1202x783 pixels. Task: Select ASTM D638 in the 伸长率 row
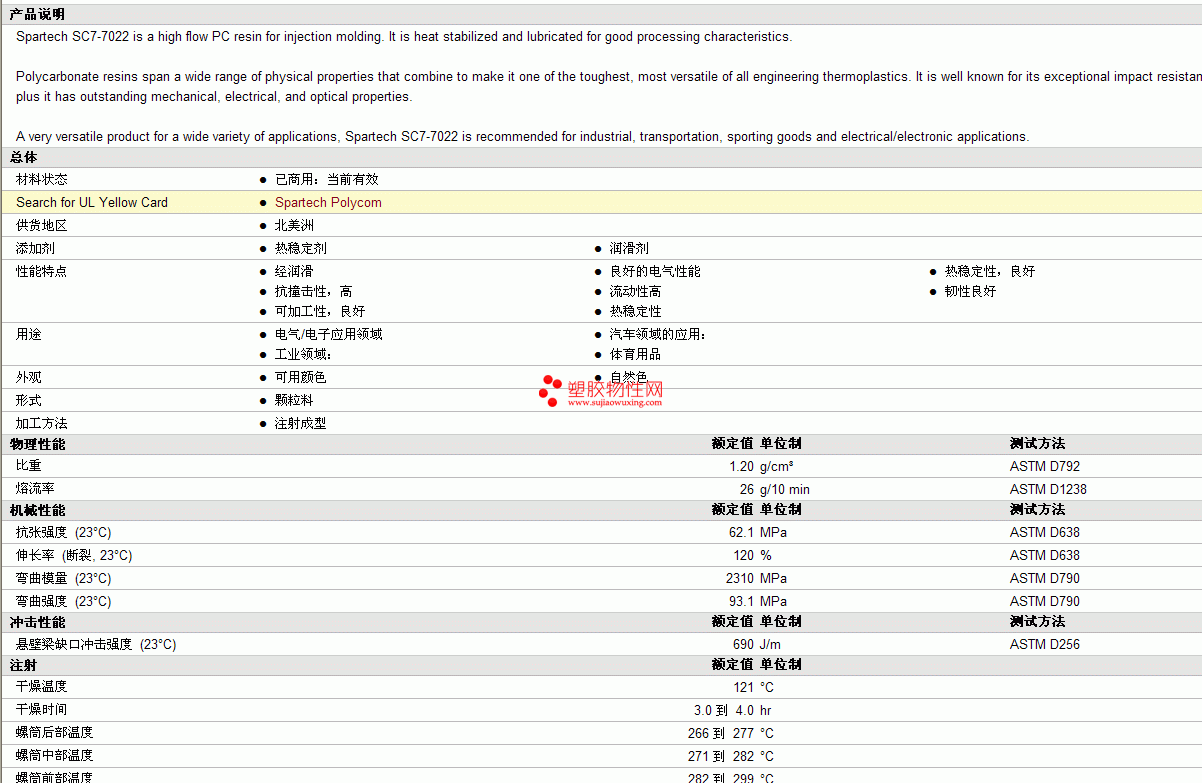tap(1045, 555)
